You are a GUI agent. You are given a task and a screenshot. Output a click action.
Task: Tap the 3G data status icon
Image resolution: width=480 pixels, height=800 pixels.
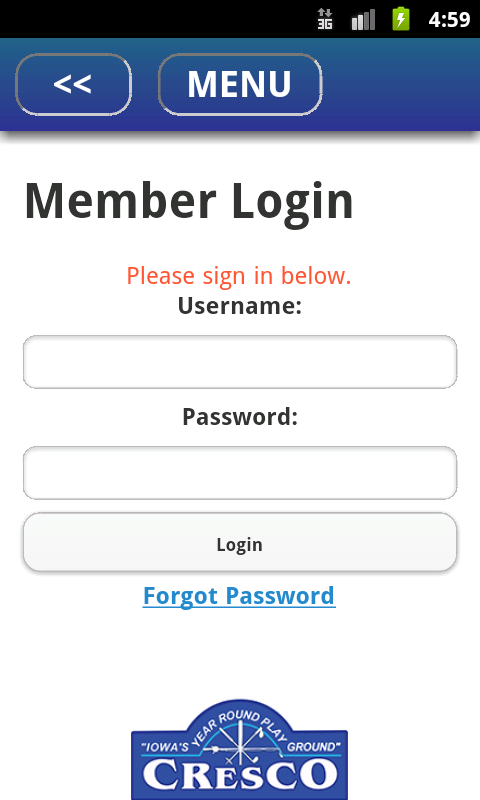click(x=325, y=19)
